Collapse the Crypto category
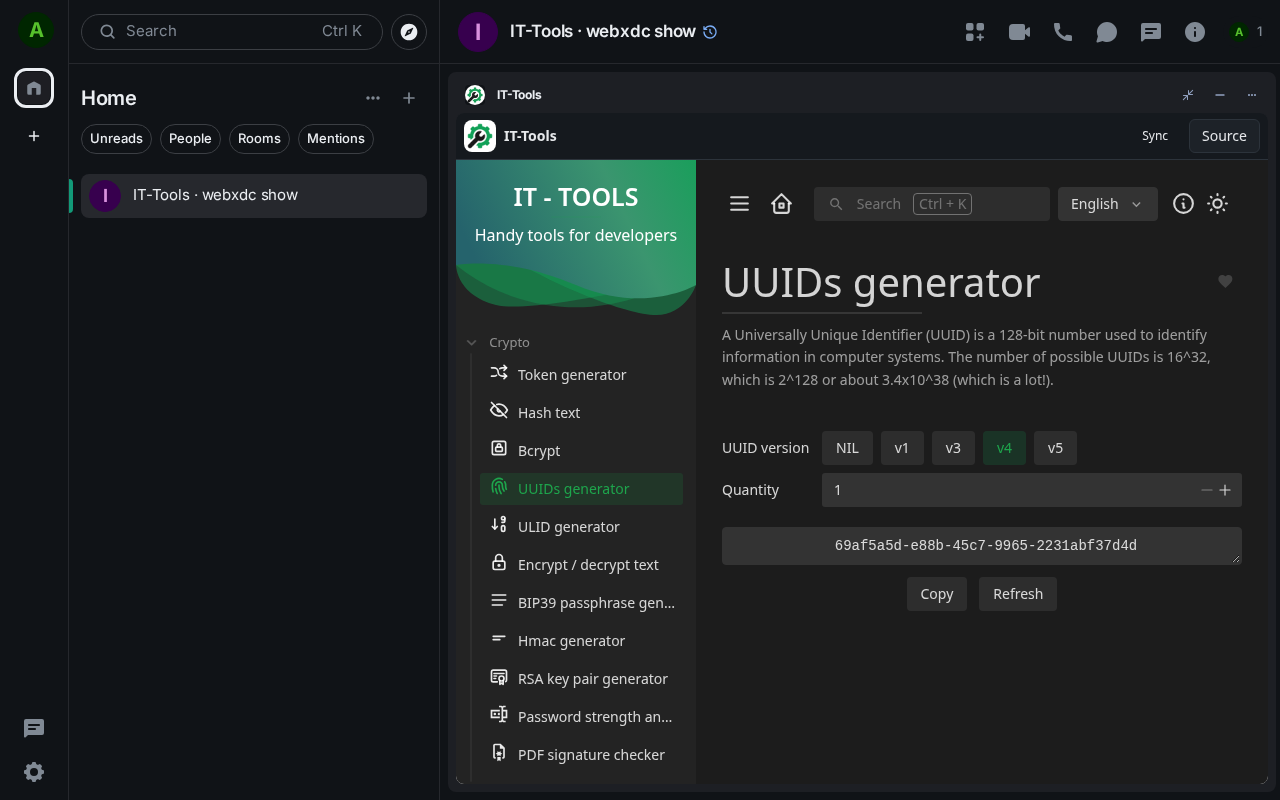This screenshot has height=800, width=1280. (x=499, y=342)
